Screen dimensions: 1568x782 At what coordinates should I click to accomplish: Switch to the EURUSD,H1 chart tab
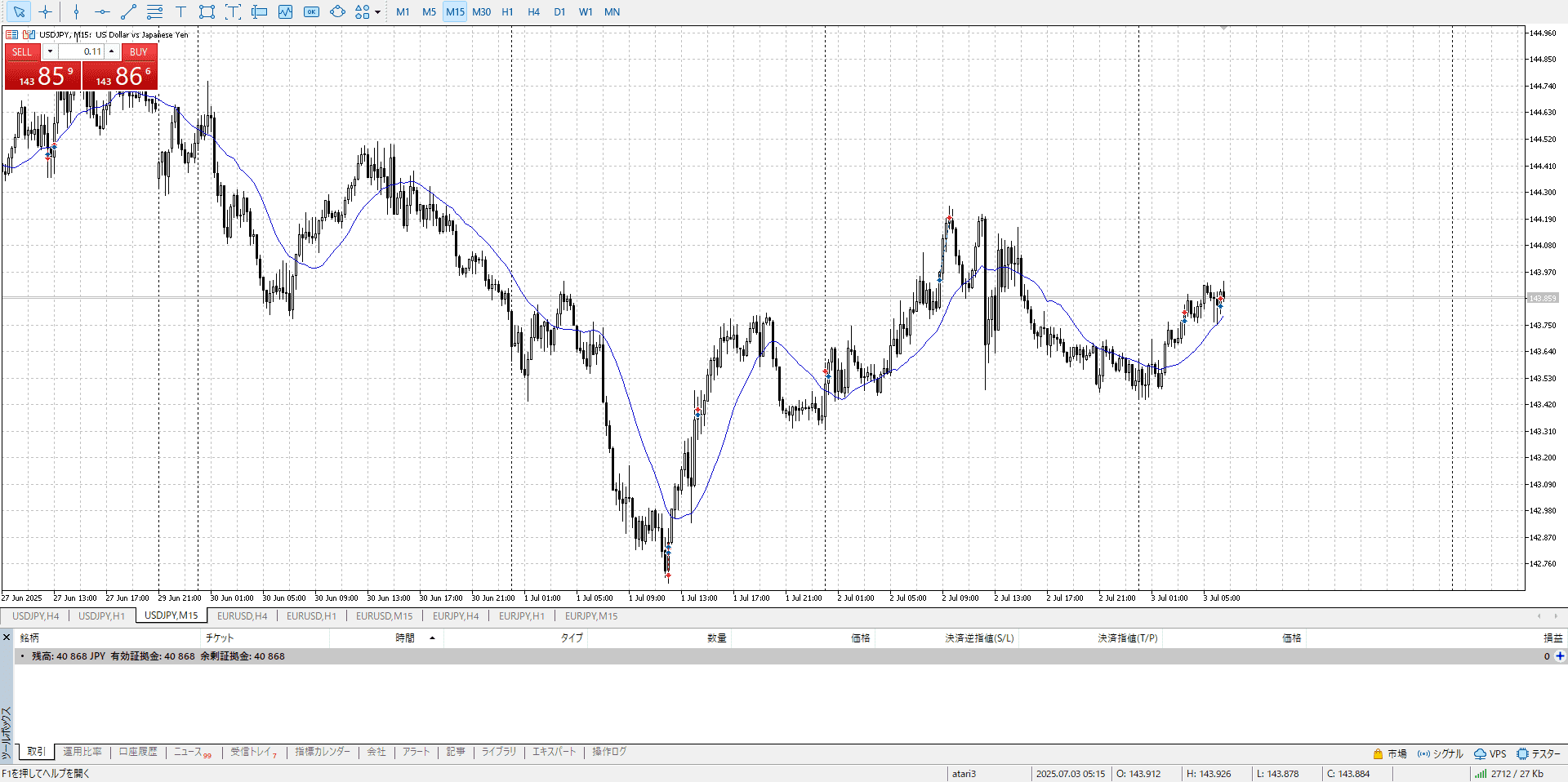click(311, 615)
